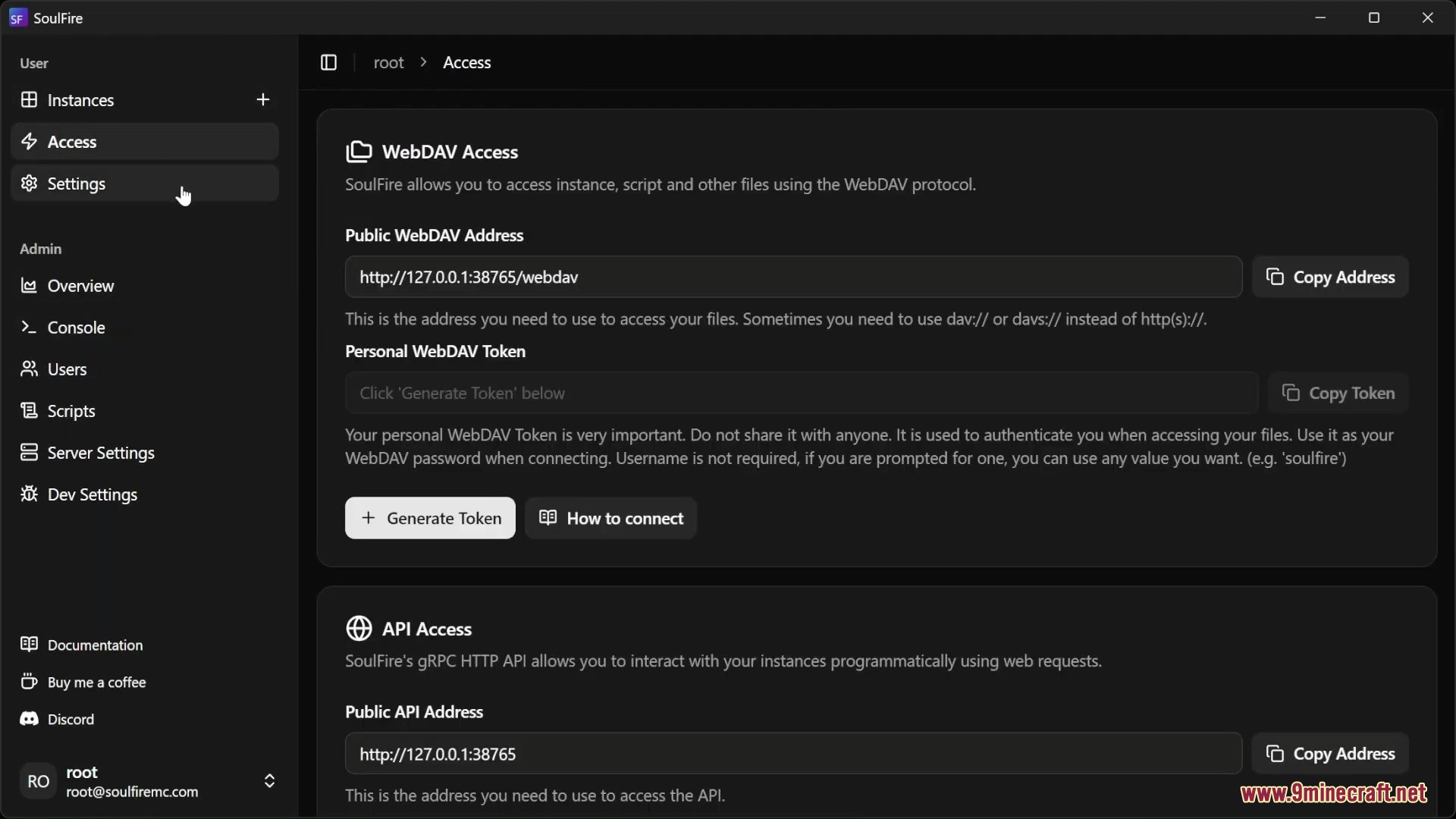The height and width of the screenshot is (819, 1456).
Task: Click the API Access globe icon
Action: pos(359,629)
